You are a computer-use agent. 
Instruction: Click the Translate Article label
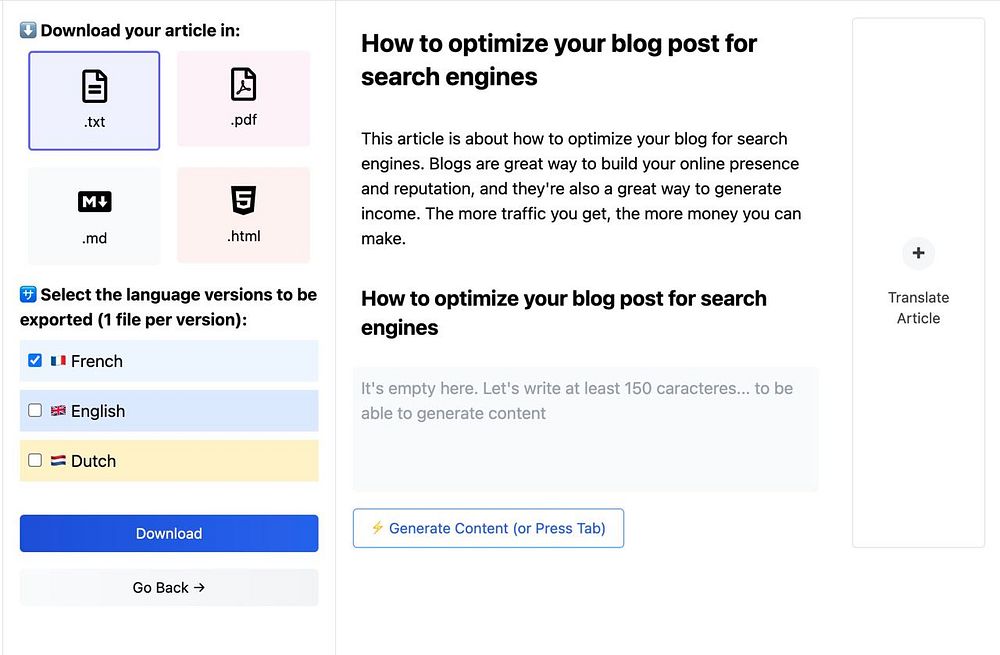click(x=918, y=308)
